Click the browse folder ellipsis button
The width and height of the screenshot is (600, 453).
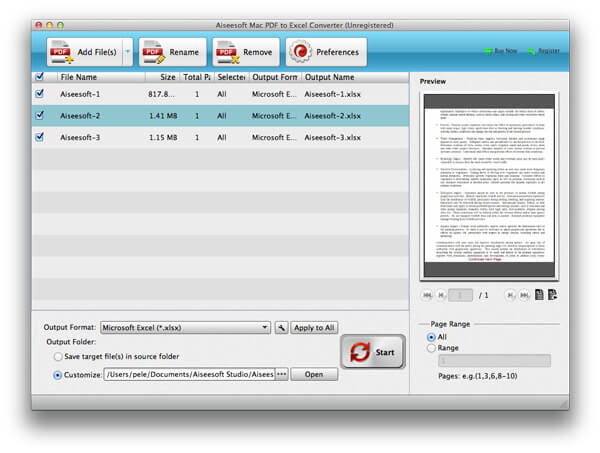[282, 374]
